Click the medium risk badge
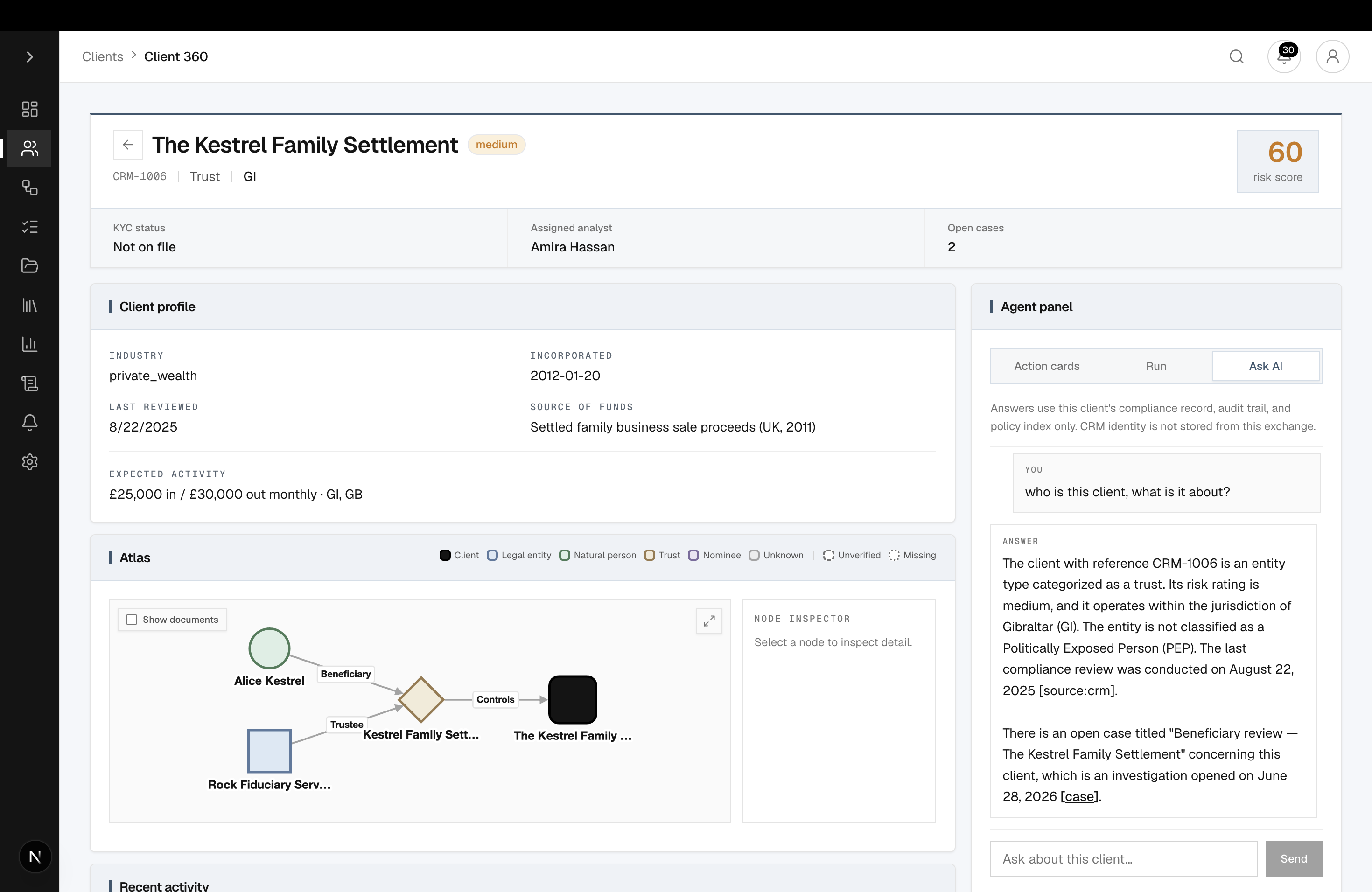Image resolution: width=1372 pixels, height=892 pixels. [x=497, y=145]
